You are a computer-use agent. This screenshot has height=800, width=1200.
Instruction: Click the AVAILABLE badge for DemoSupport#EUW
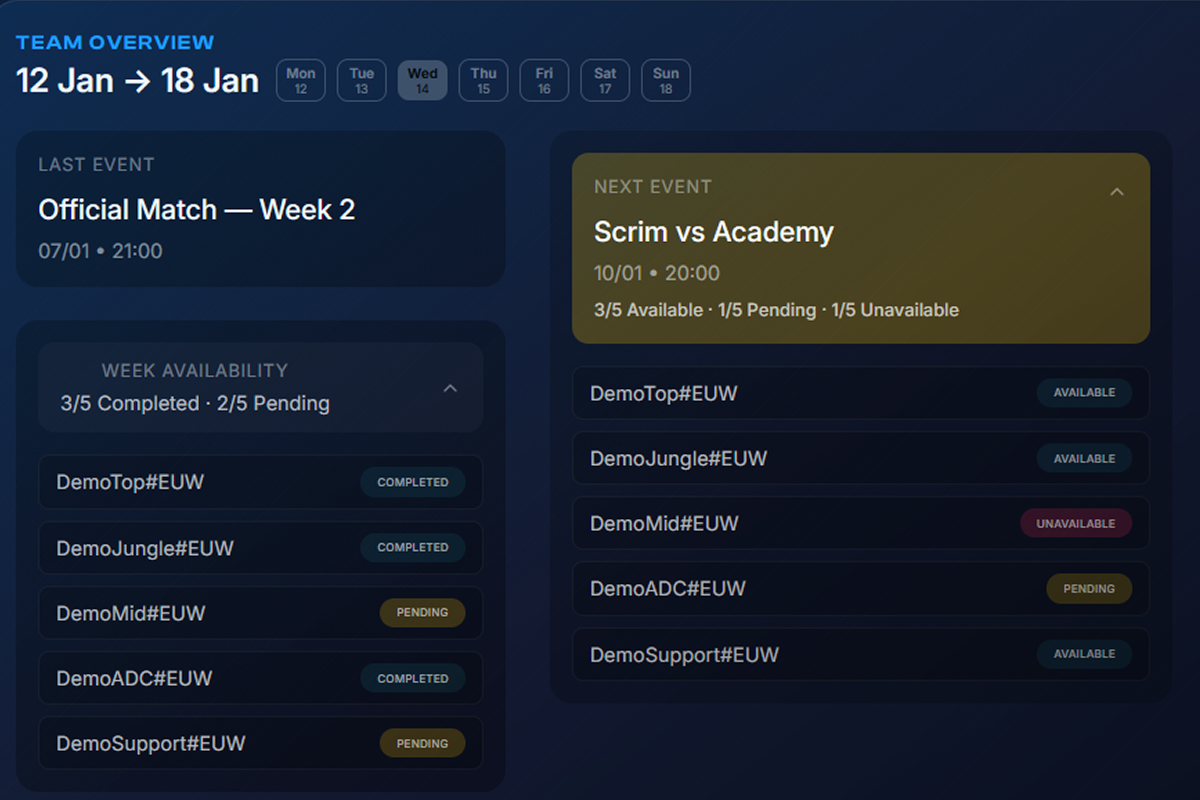pos(1084,654)
